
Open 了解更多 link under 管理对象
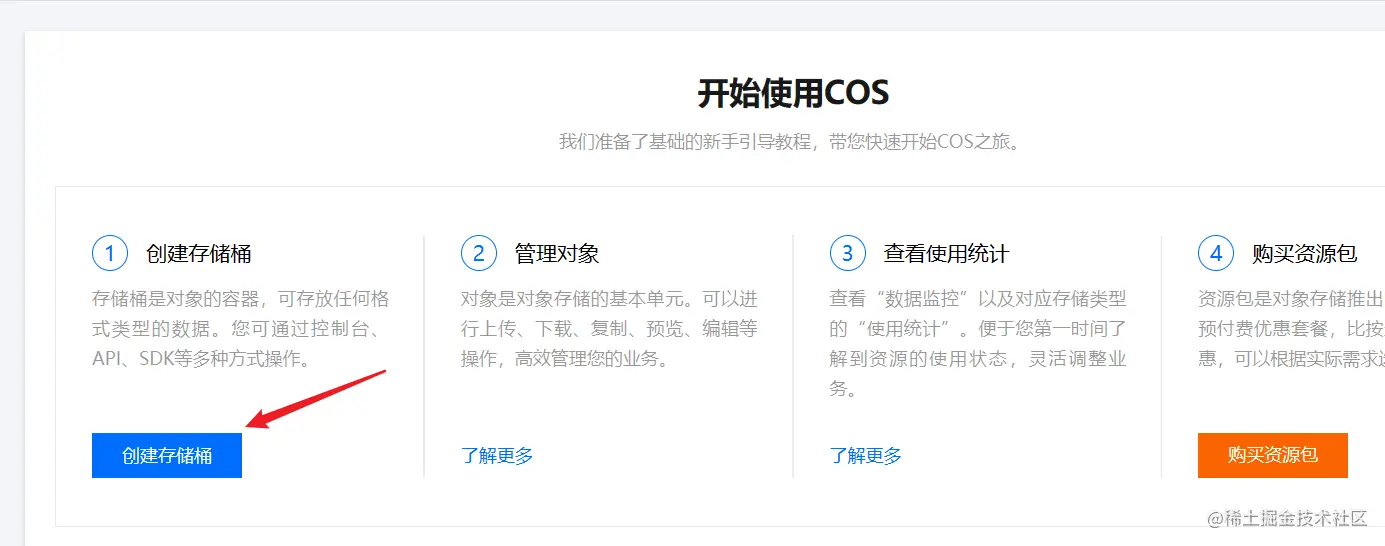click(497, 456)
